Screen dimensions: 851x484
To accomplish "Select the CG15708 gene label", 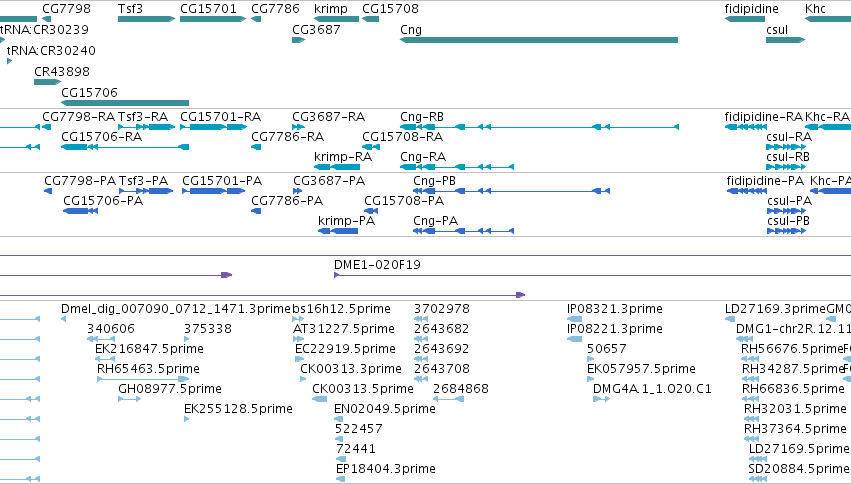I will (390, 9).
